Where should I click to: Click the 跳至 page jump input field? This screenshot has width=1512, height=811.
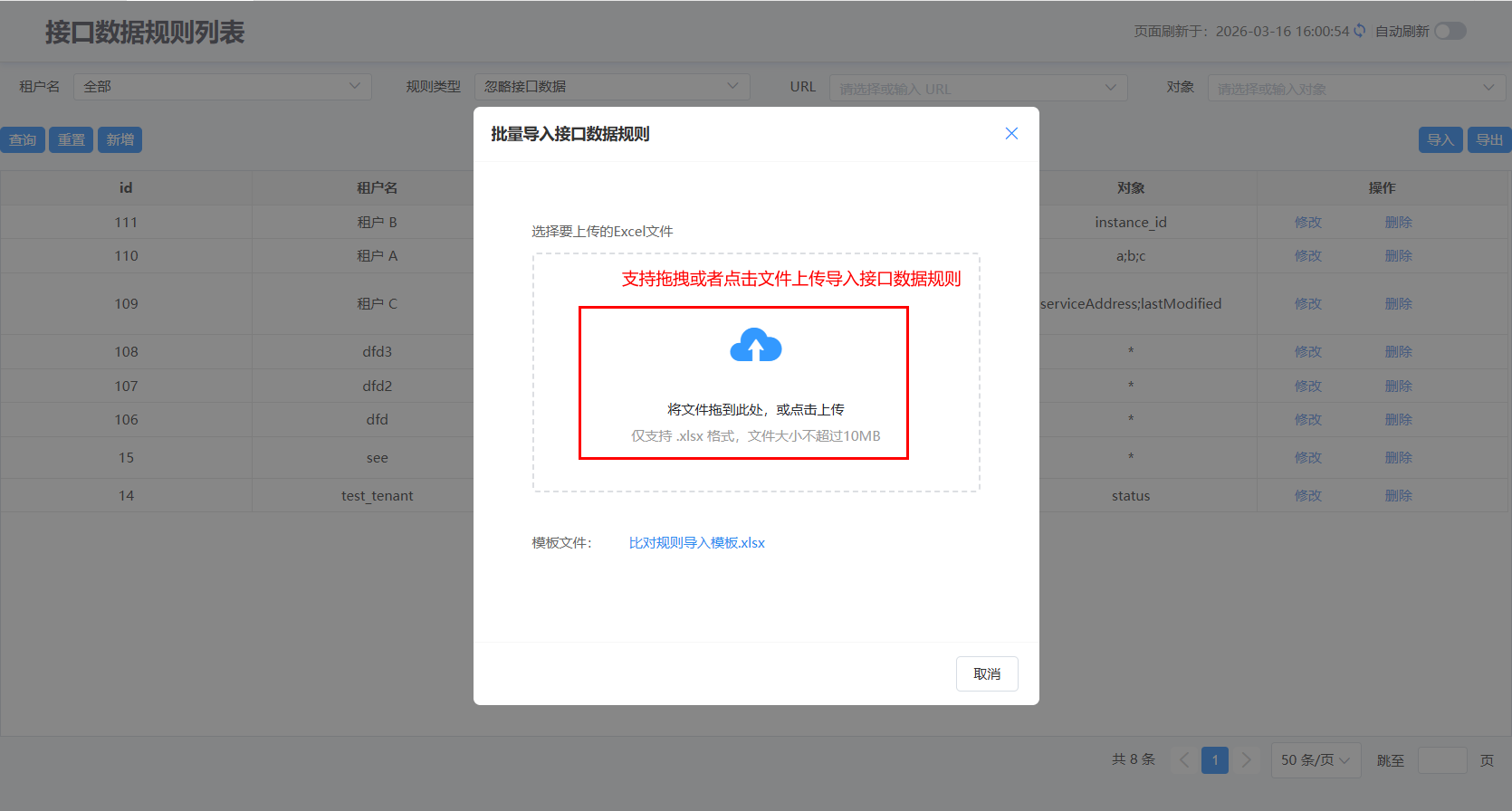coord(1441,760)
